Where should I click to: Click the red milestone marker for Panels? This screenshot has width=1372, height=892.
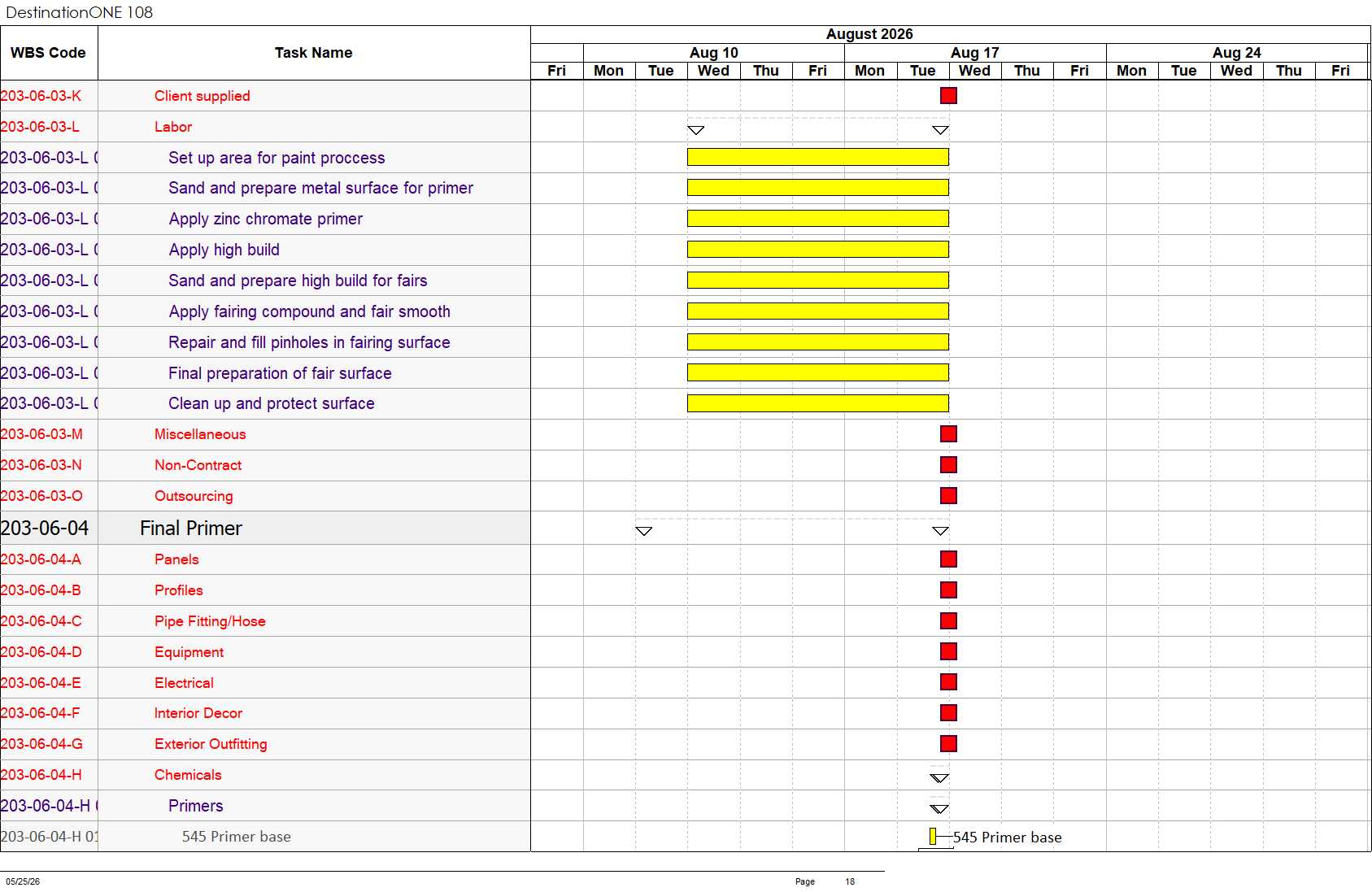948,559
